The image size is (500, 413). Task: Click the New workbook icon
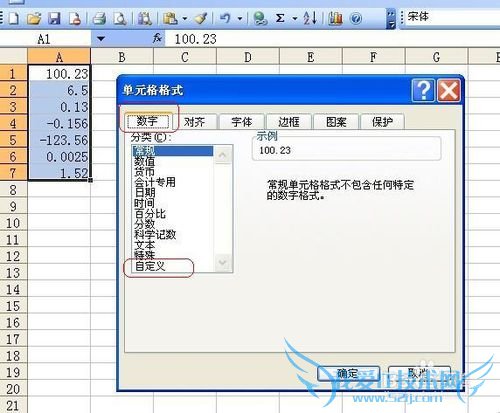pyautogui.click(x=14, y=18)
